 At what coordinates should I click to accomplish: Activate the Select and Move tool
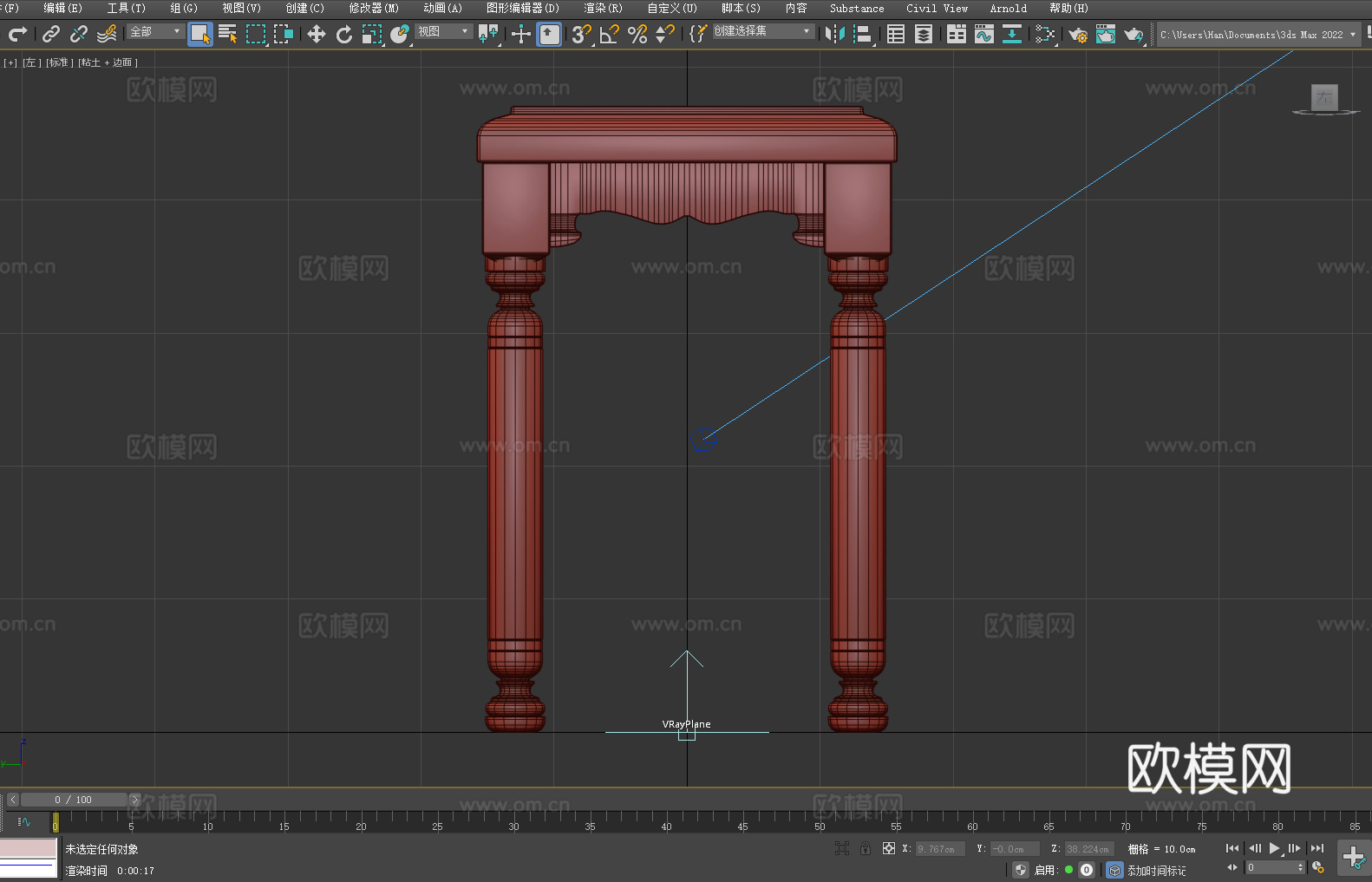[317, 34]
